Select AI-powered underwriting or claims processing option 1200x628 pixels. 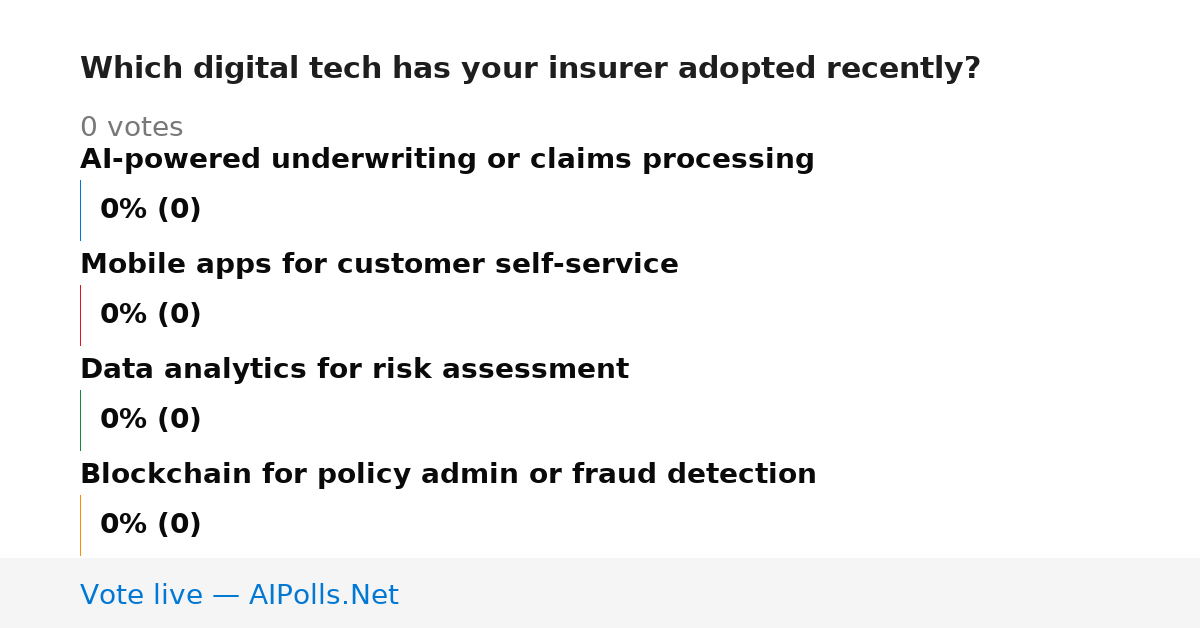click(447, 160)
